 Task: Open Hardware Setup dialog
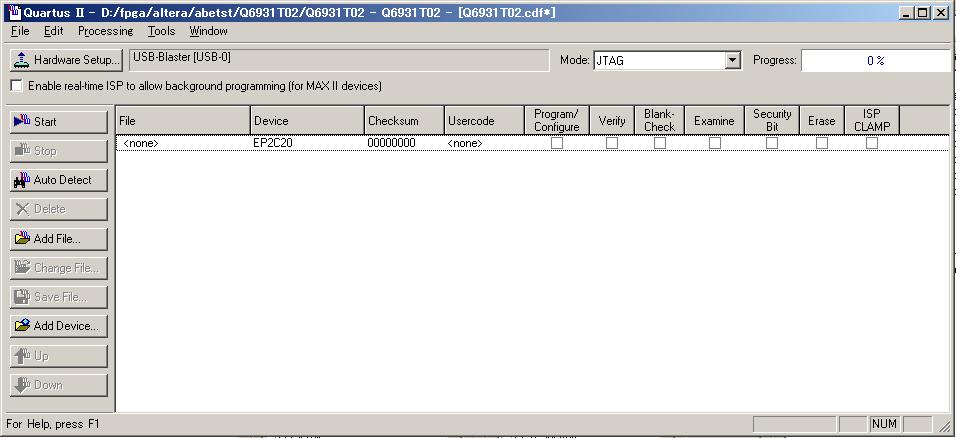coord(66,60)
